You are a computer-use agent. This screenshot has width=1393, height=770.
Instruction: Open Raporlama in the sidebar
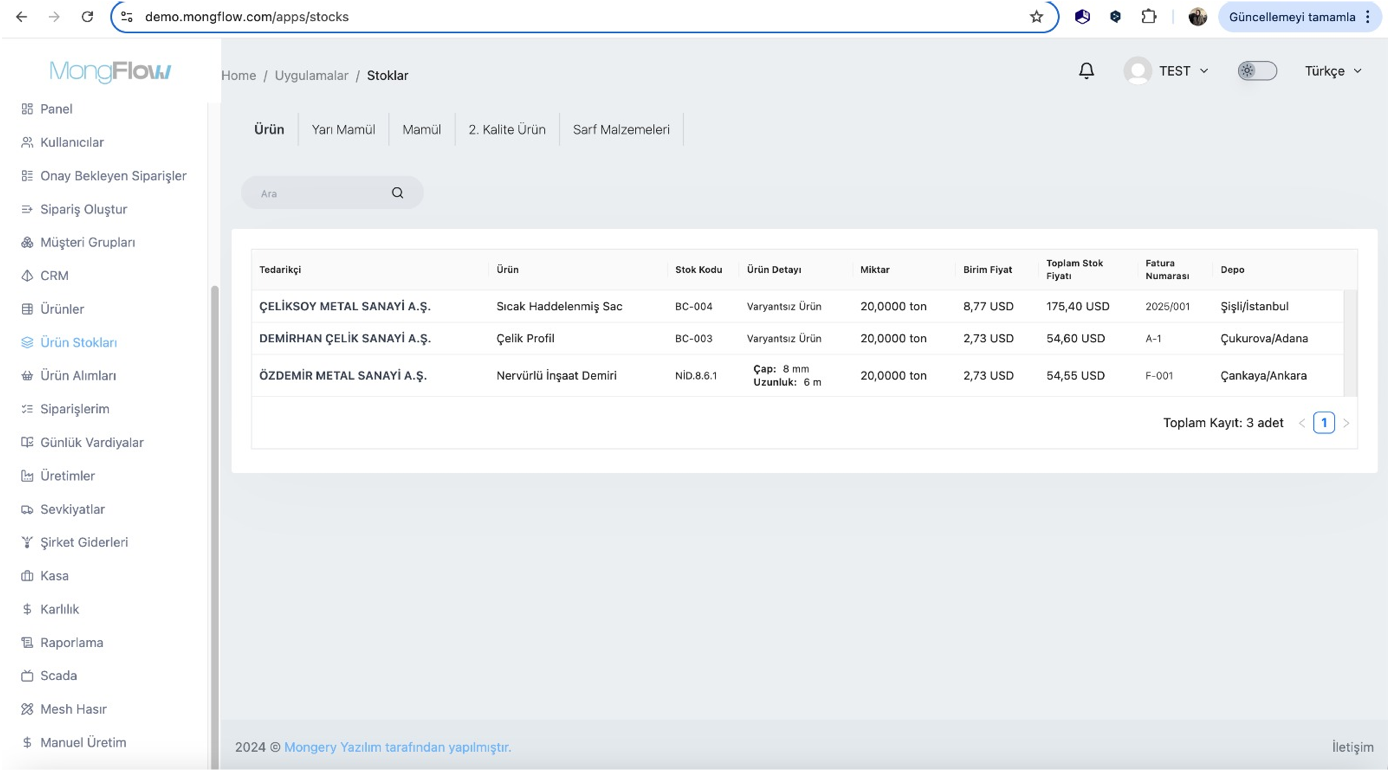point(72,642)
